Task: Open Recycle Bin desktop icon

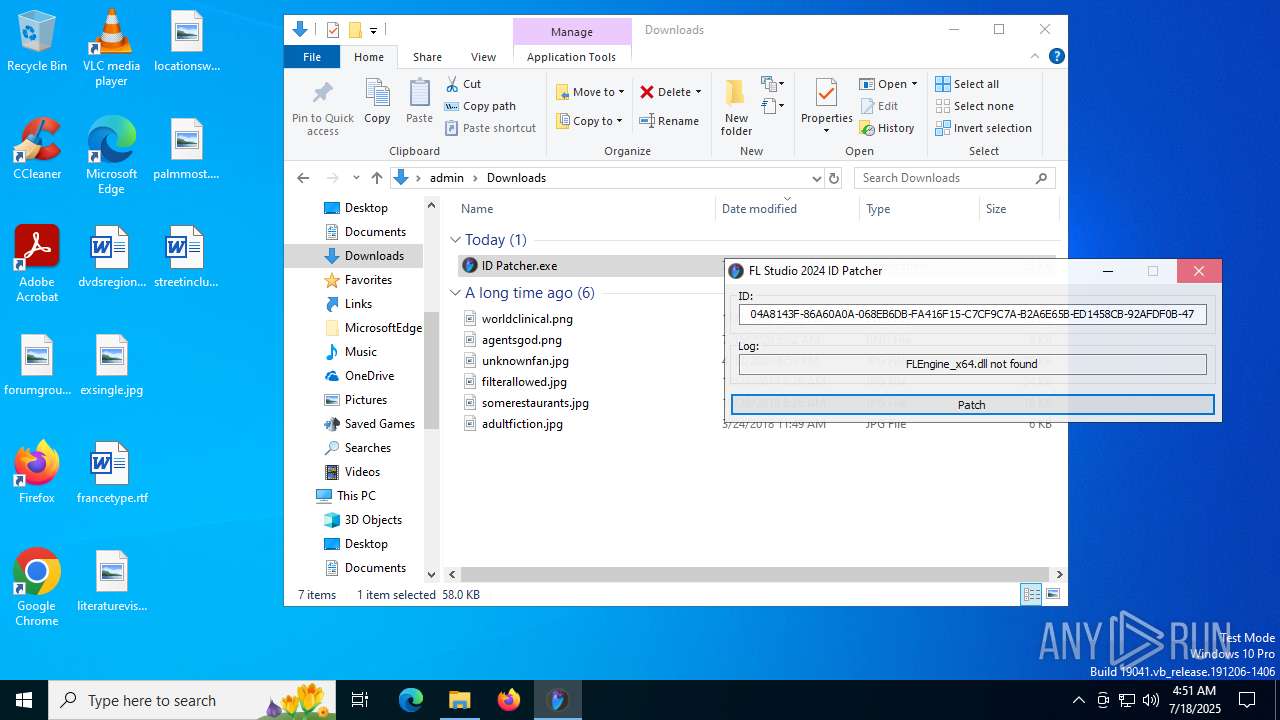Action: point(37,41)
